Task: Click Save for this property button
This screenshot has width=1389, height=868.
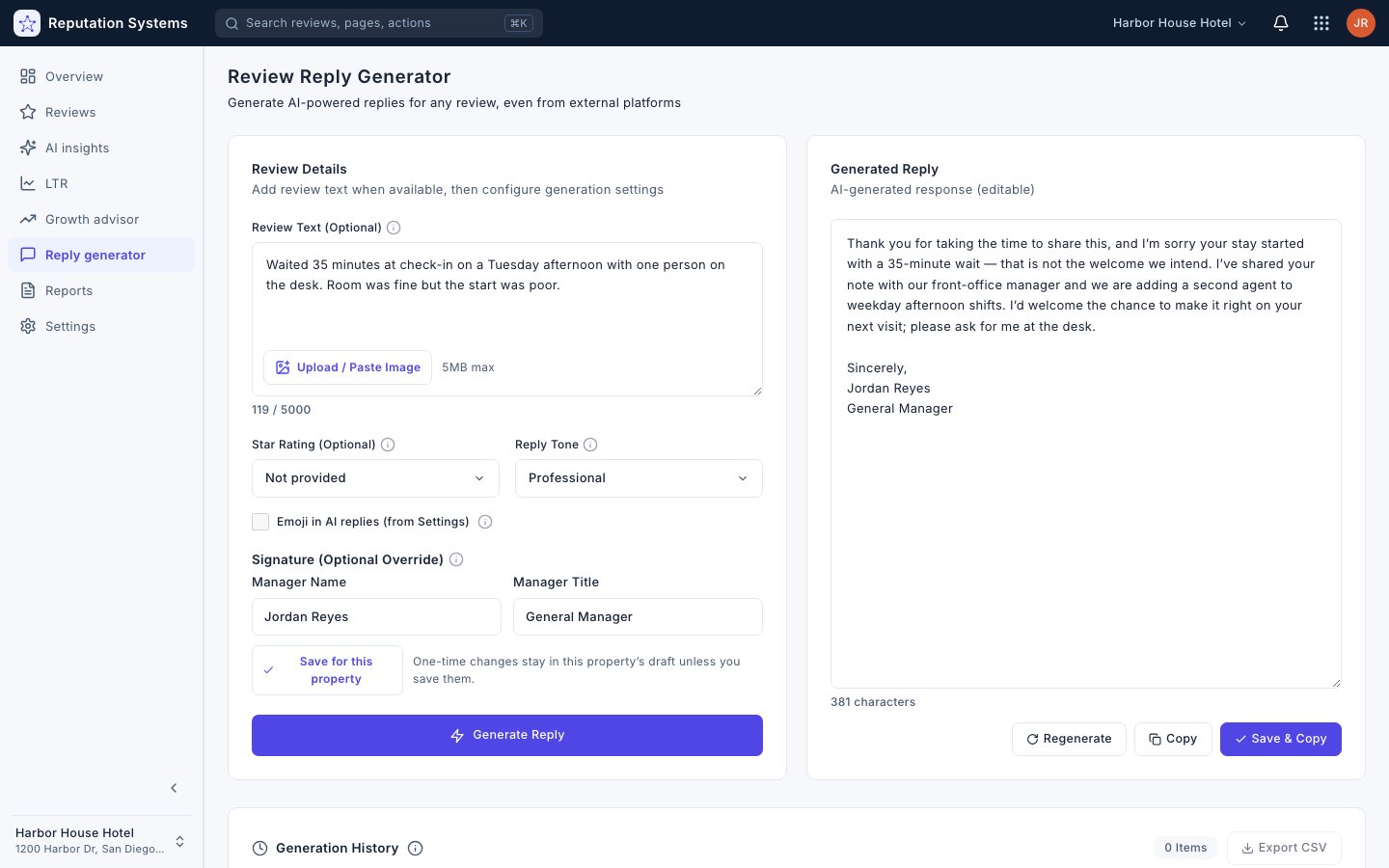Action: tap(327, 670)
